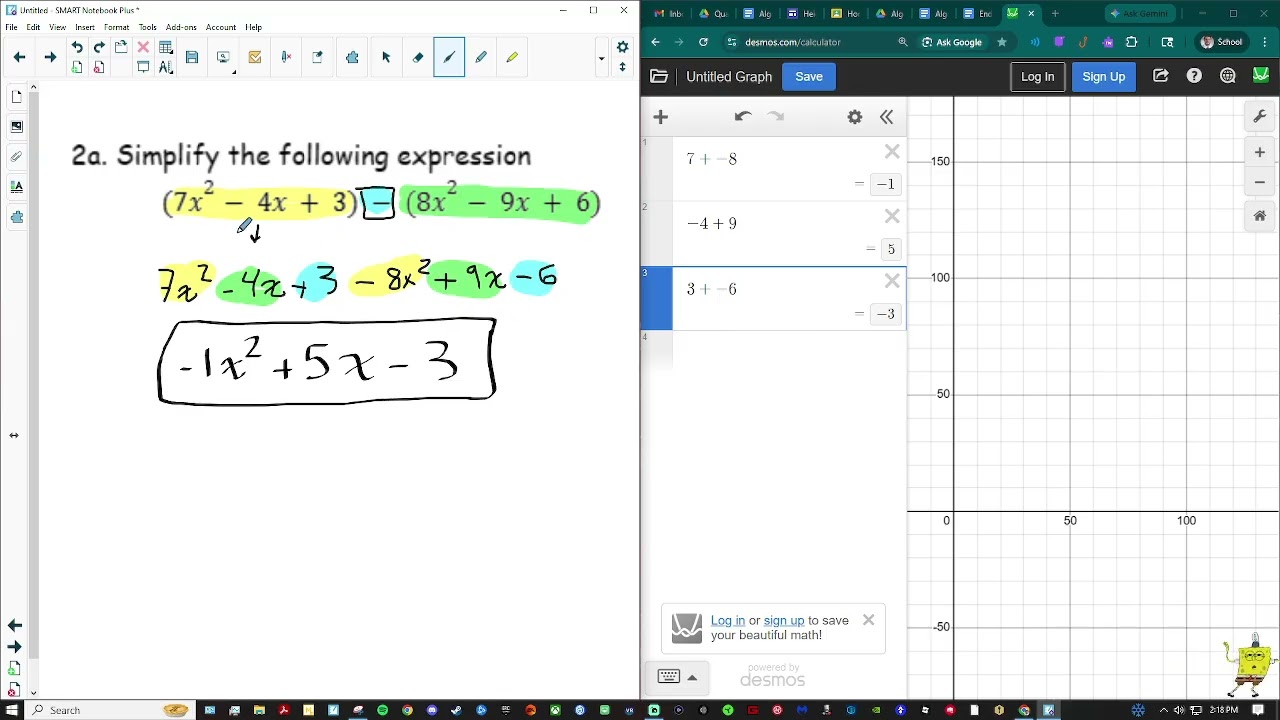1280x720 pixels.
Task: Open Desmos graph folder icon
Action: [658, 77]
